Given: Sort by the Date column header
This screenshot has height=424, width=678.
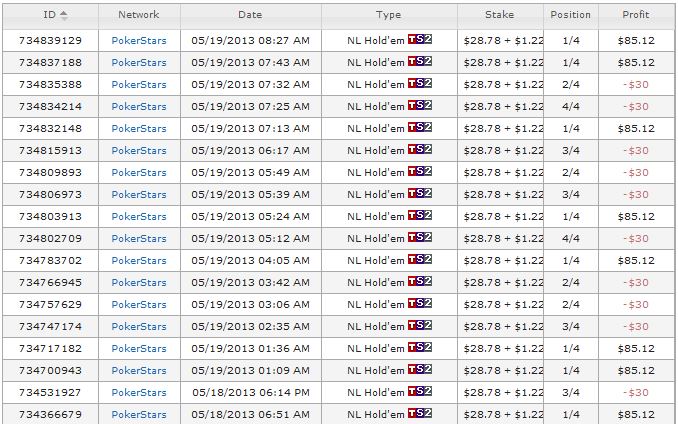Looking at the screenshot, I should click(250, 15).
